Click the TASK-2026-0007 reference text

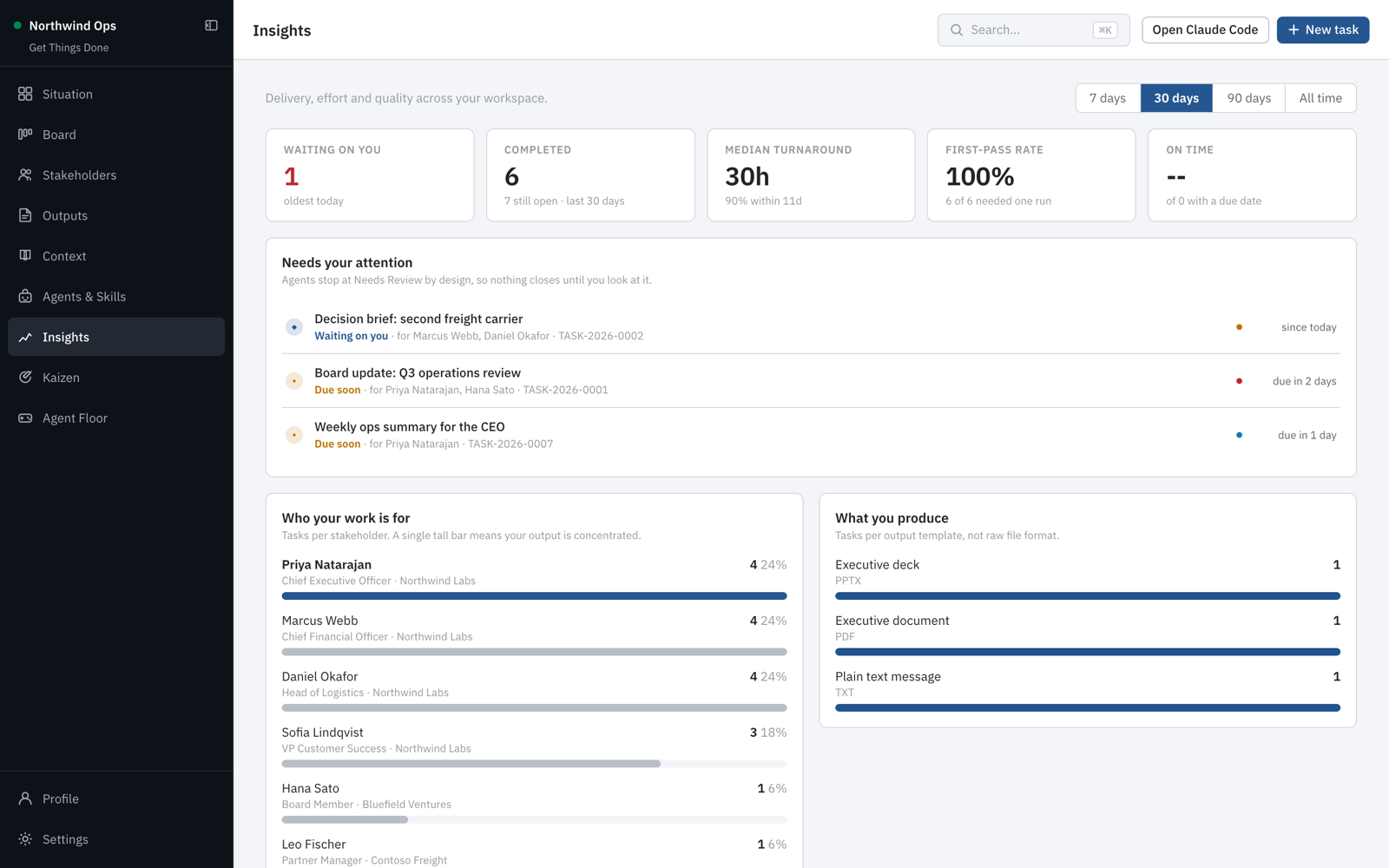click(510, 444)
